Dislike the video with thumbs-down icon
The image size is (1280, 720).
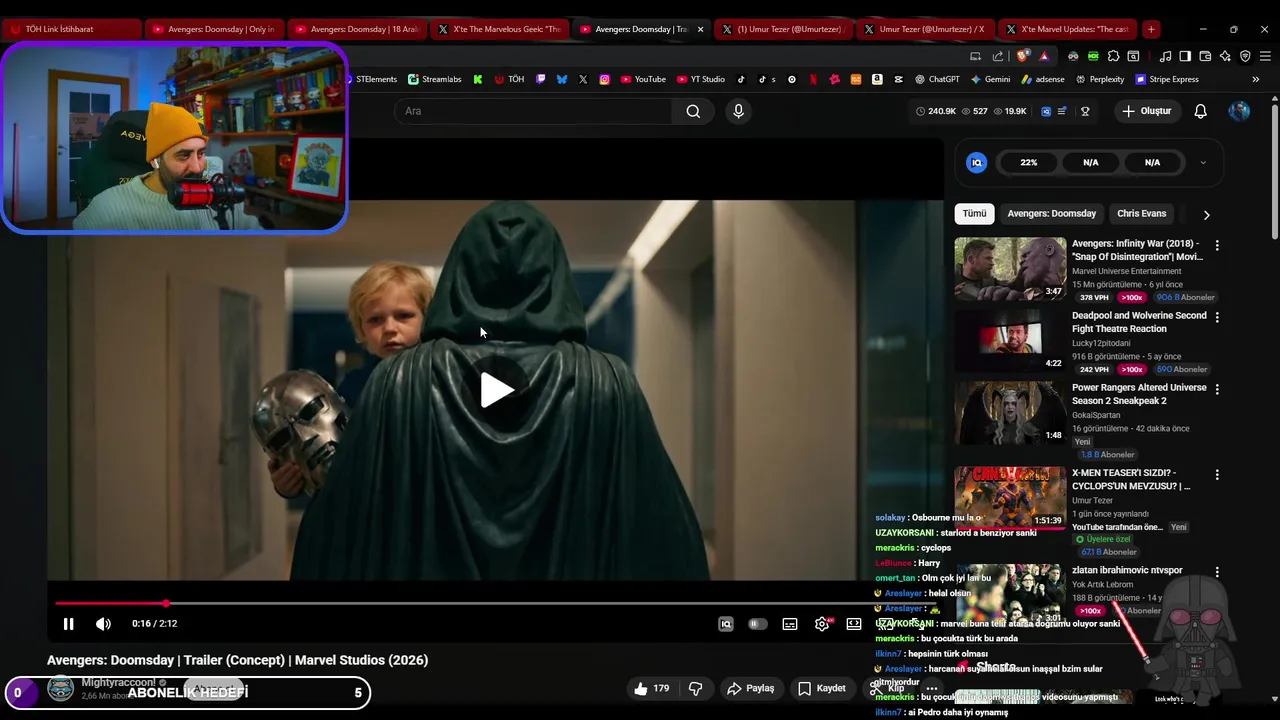[695, 688]
